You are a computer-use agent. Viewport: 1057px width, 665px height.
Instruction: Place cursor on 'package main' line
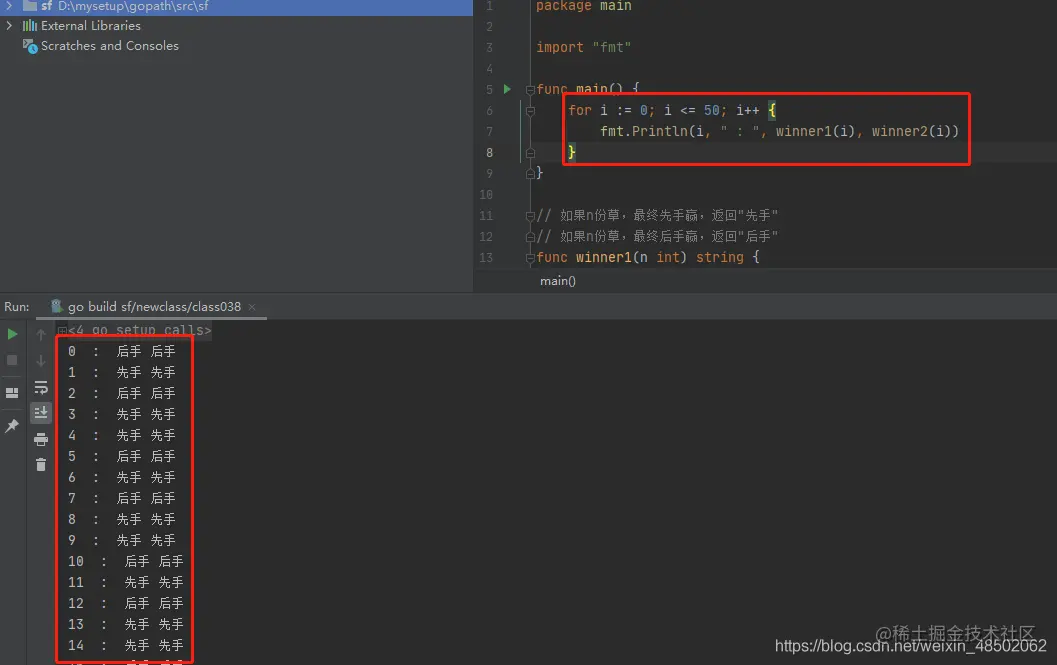point(584,6)
